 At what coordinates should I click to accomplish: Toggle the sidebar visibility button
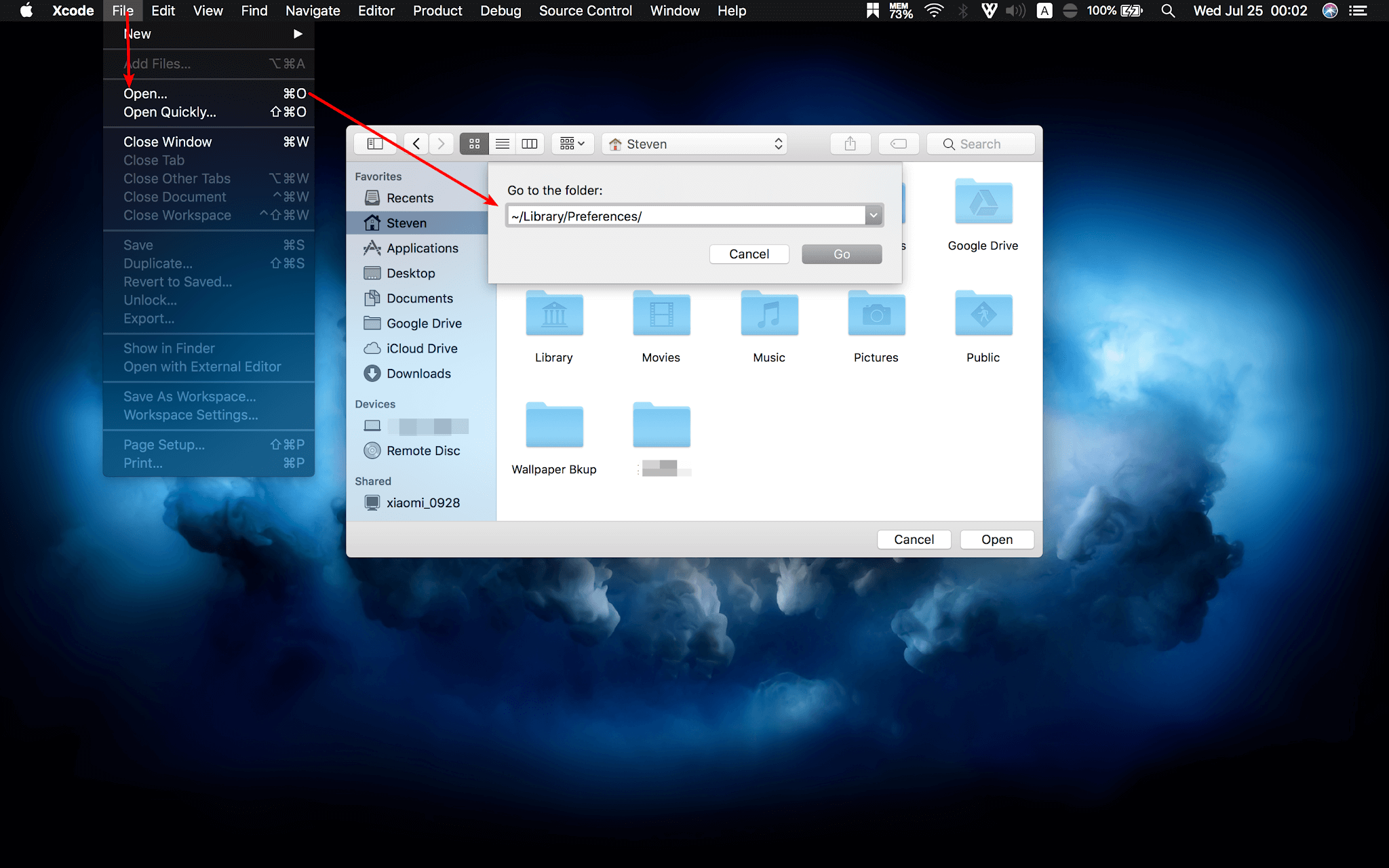pyautogui.click(x=374, y=144)
